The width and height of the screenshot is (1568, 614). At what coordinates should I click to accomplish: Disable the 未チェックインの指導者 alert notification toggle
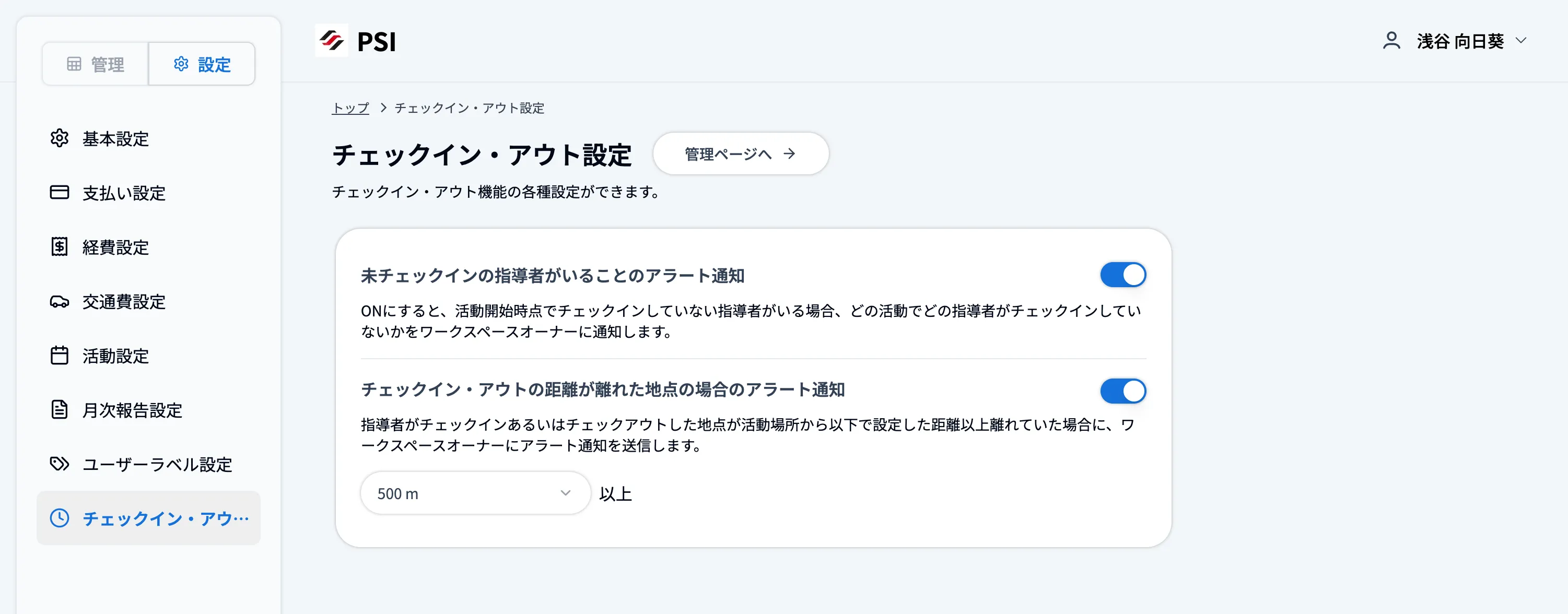[x=1123, y=275]
